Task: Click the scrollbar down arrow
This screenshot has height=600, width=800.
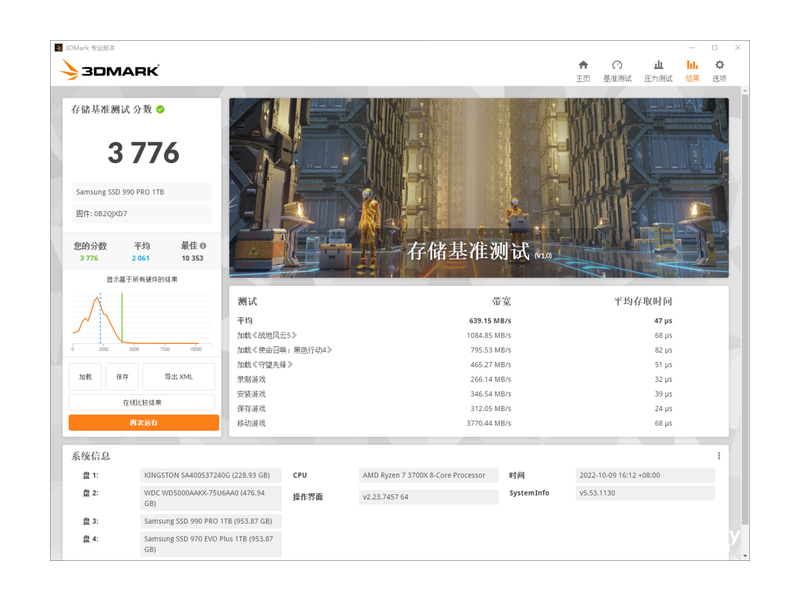Action: point(745,556)
